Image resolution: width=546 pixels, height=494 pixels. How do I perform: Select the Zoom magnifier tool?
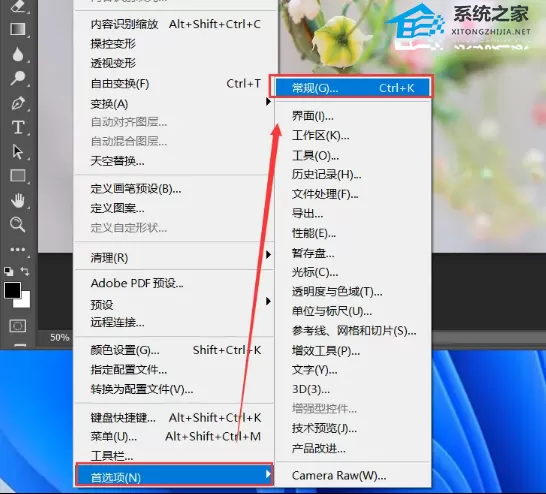coord(18,225)
